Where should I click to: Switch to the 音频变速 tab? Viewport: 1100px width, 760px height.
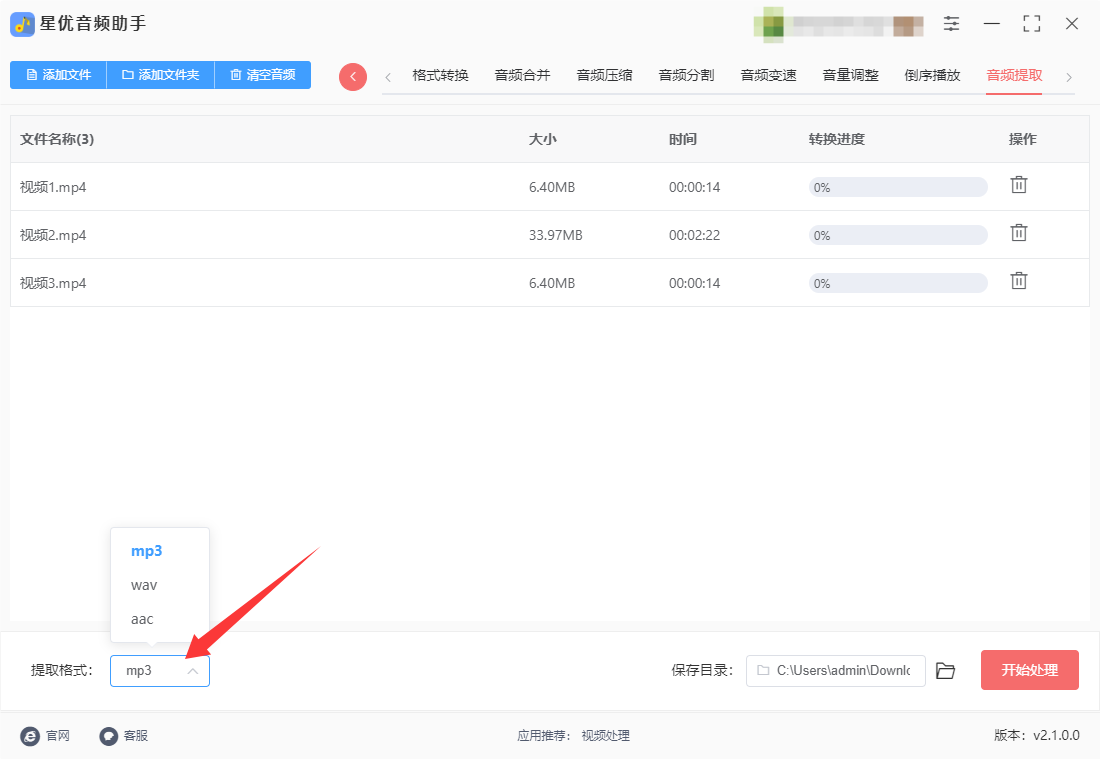click(769, 75)
